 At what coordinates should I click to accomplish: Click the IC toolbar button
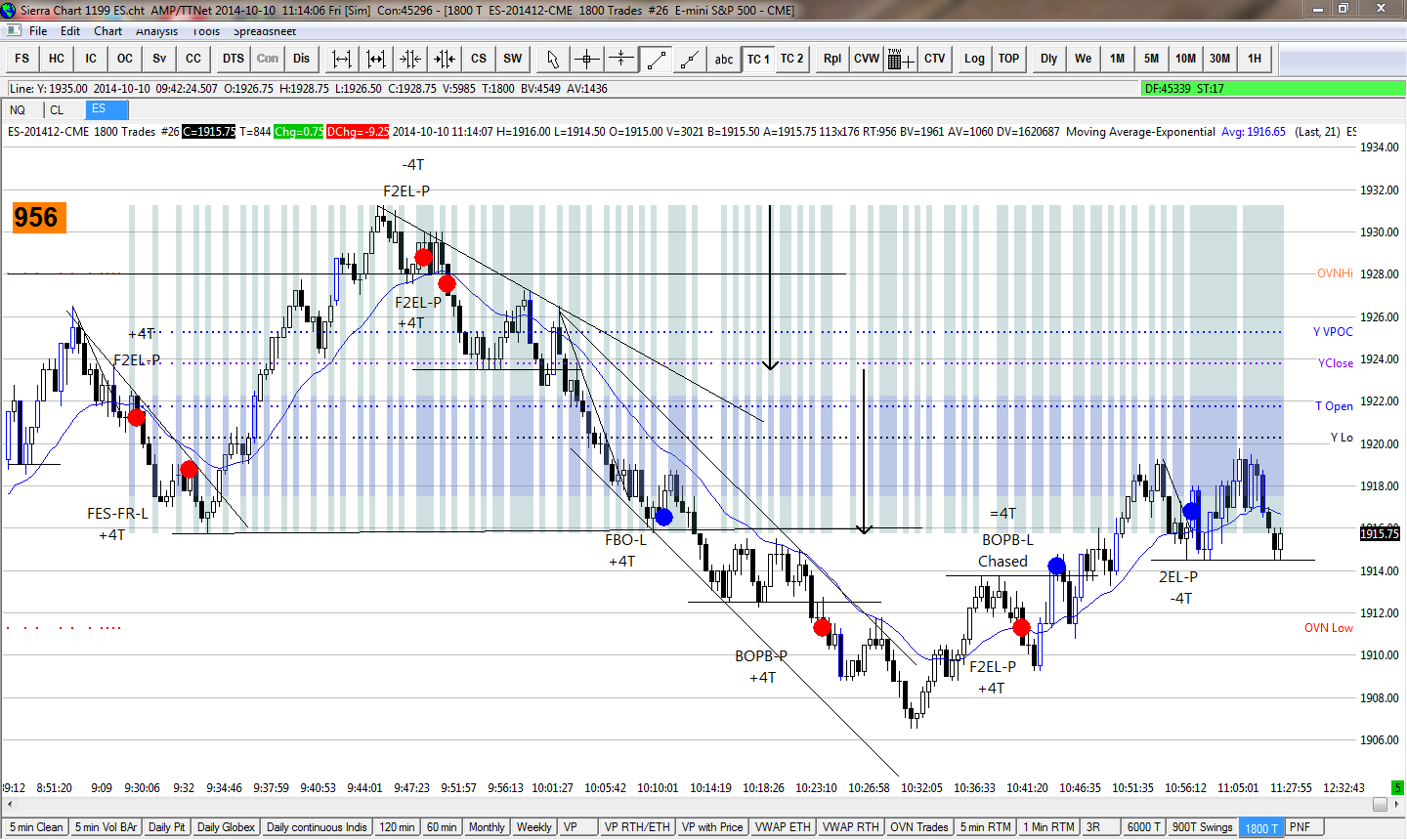(91, 59)
